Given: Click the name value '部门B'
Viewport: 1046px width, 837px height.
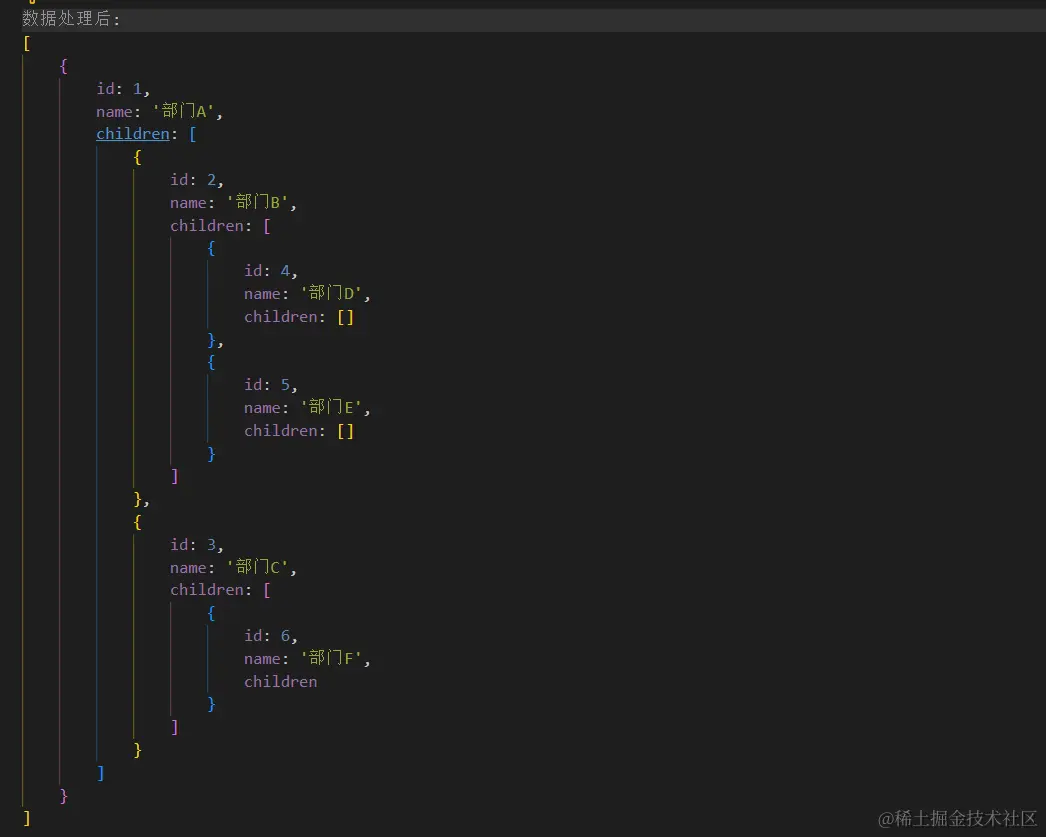Looking at the screenshot, I should pyautogui.click(x=258, y=202).
